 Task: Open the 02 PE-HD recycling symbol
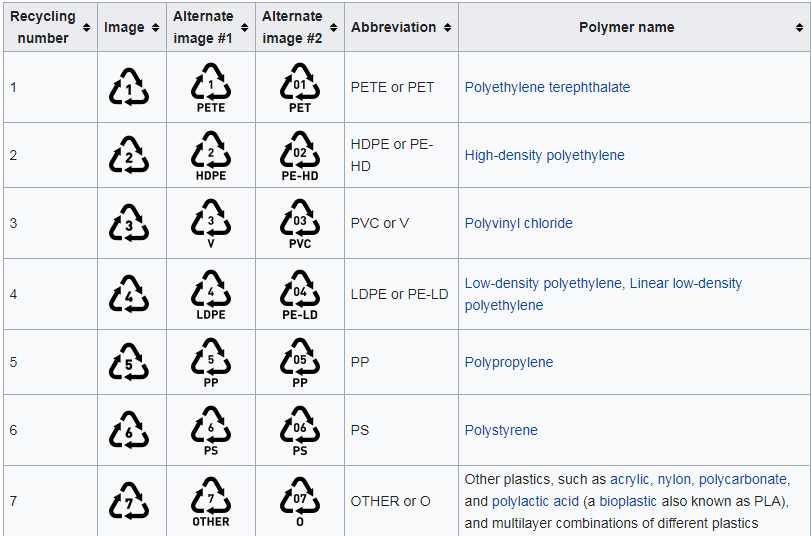[300, 156]
